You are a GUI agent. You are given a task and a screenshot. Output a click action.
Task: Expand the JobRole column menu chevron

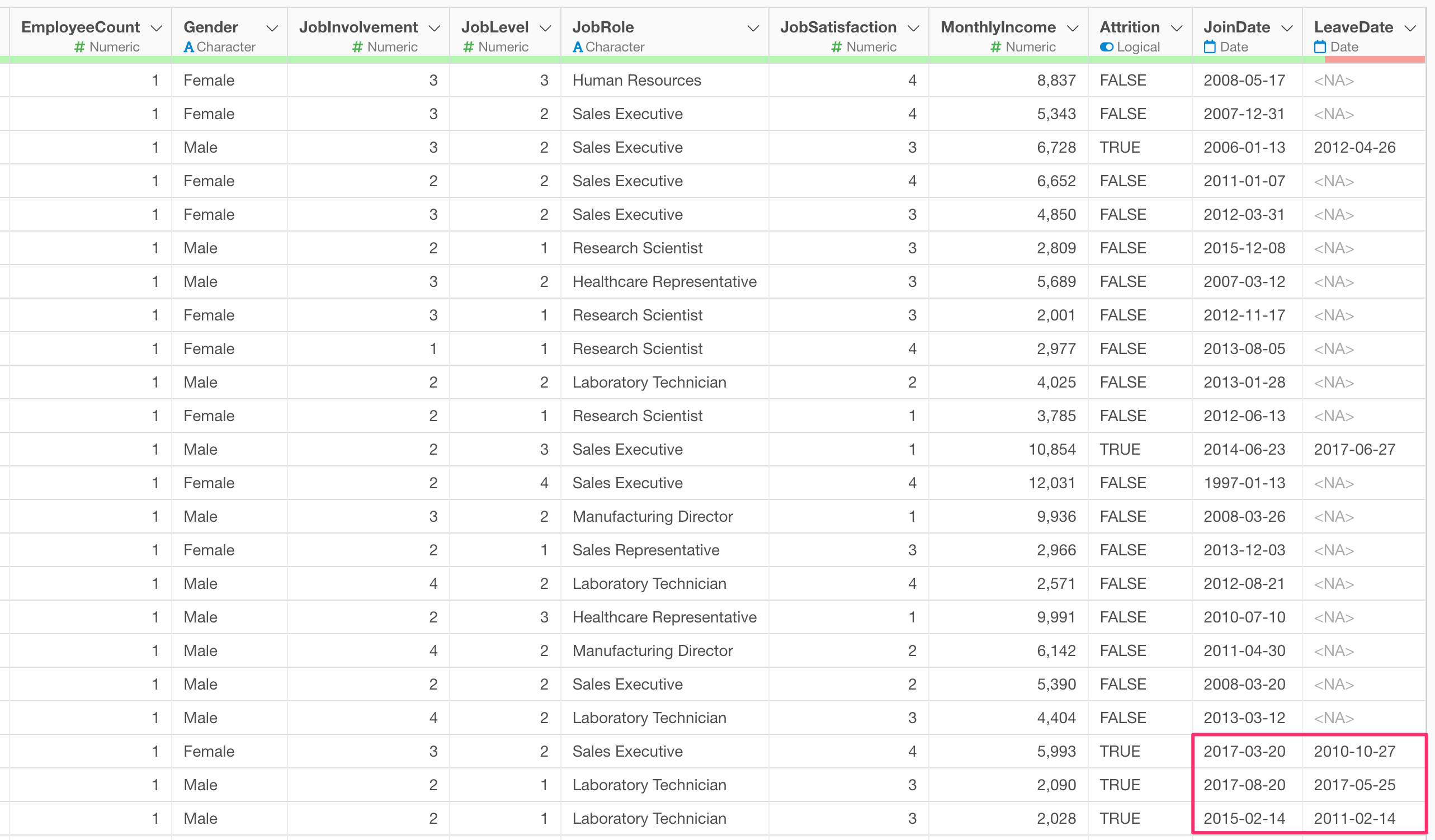point(753,28)
